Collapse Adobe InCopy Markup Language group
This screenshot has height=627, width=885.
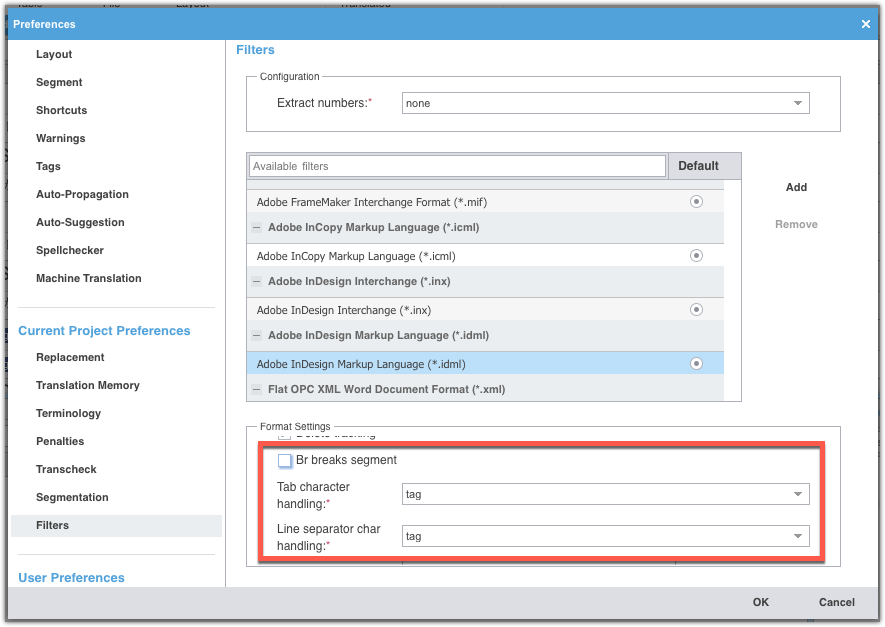(x=256, y=227)
